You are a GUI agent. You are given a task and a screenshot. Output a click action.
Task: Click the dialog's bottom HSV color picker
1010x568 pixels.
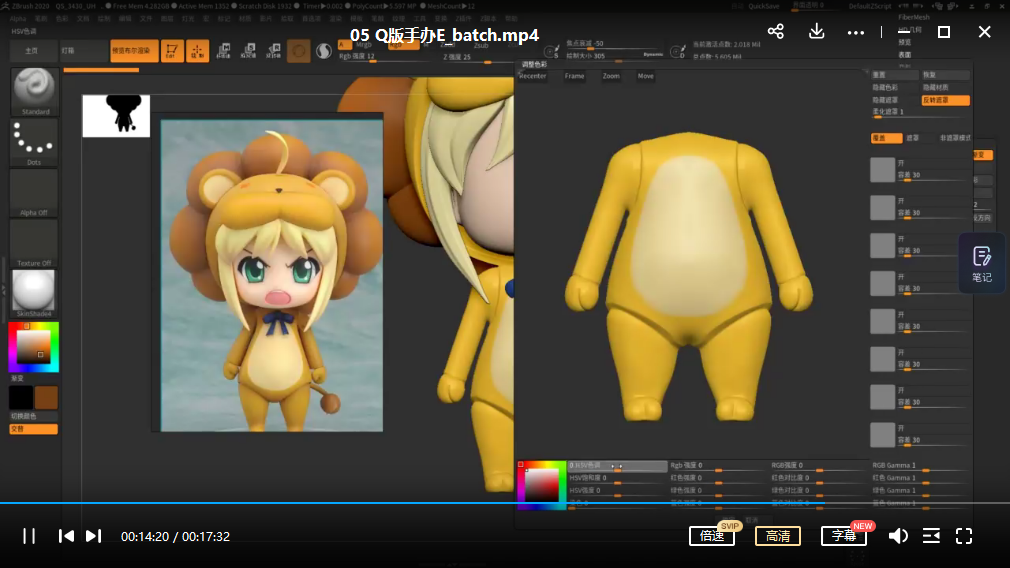click(x=542, y=485)
